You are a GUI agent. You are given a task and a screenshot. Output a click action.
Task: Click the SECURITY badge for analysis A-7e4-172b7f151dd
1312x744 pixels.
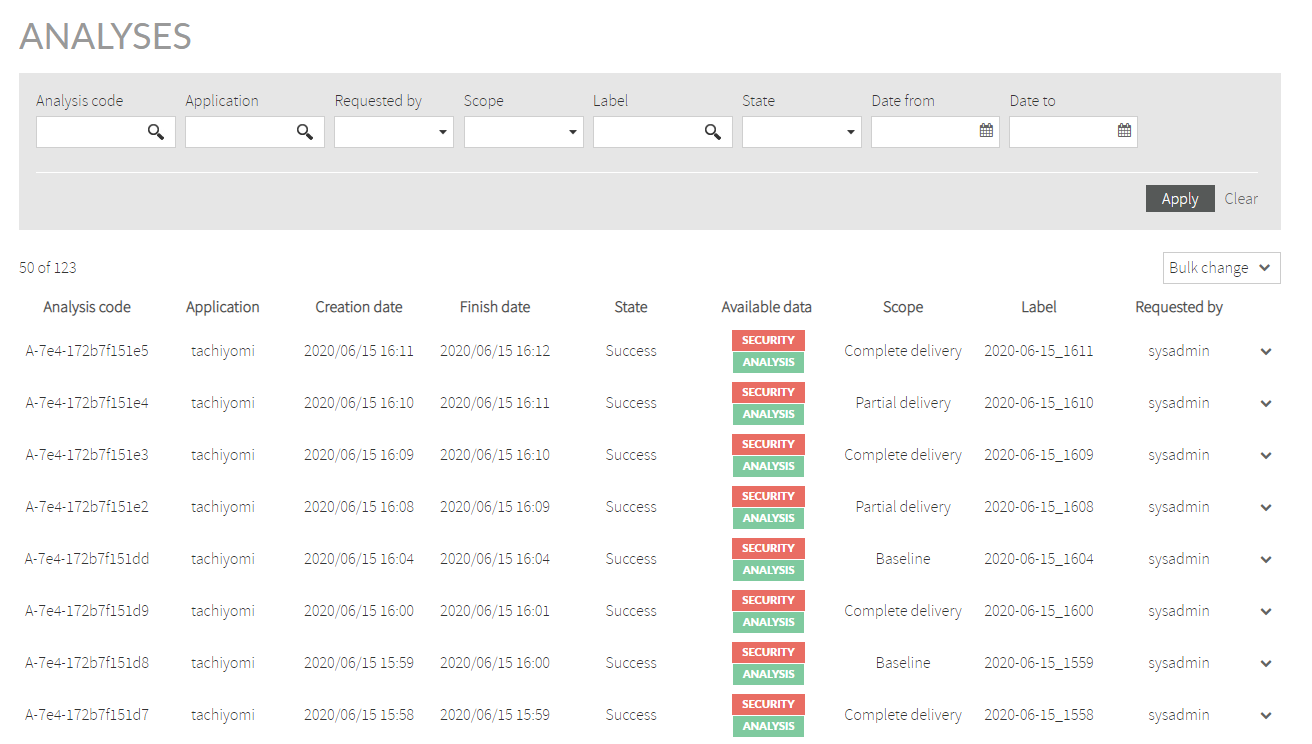[x=767, y=548]
